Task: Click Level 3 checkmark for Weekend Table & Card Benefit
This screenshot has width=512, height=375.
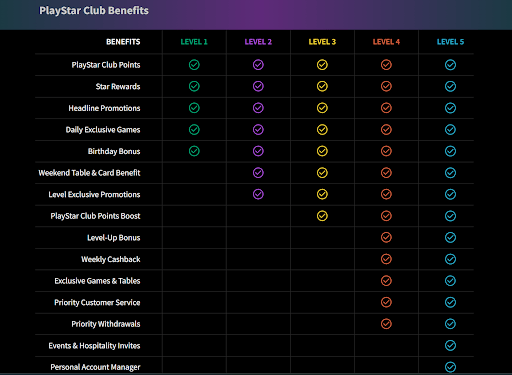Action: (322, 173)
